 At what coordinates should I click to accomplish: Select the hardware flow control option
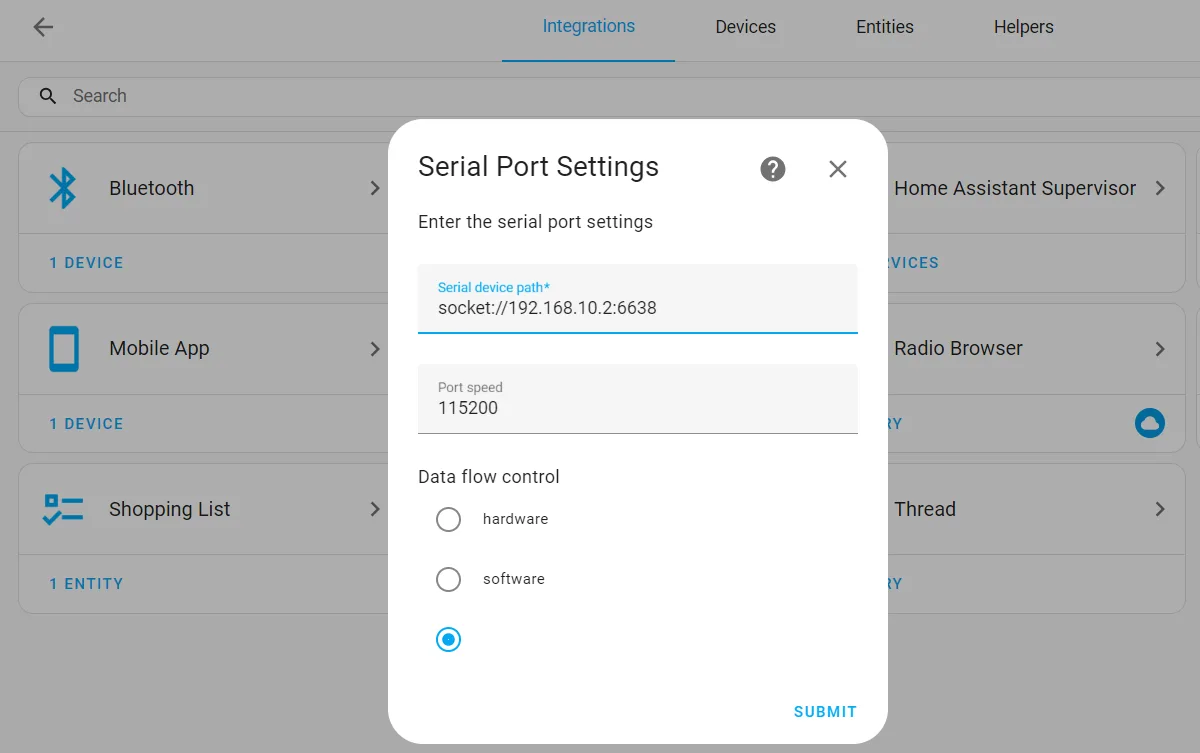coord(448,519)
